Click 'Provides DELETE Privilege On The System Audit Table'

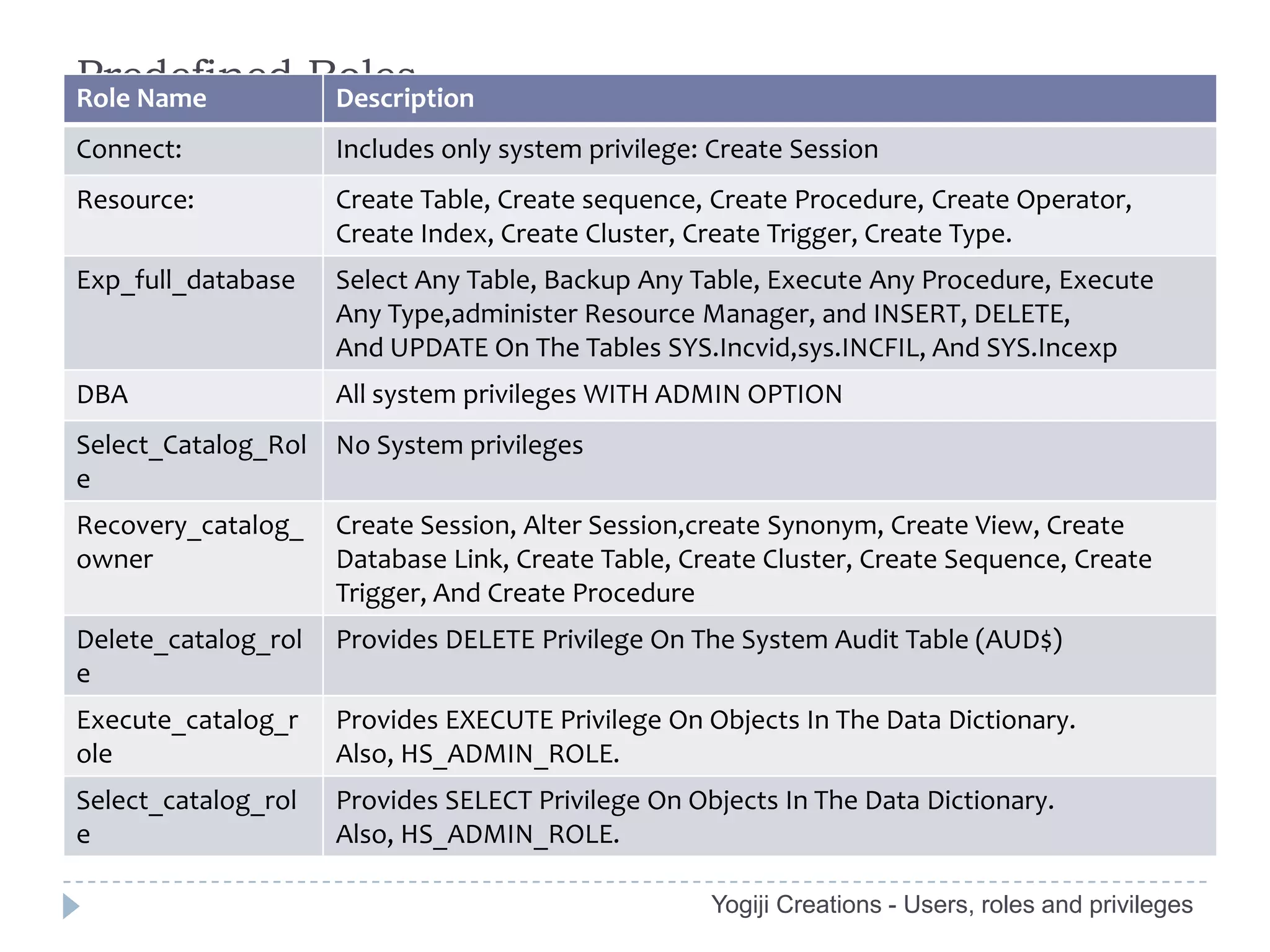click(x=699, y=640)
